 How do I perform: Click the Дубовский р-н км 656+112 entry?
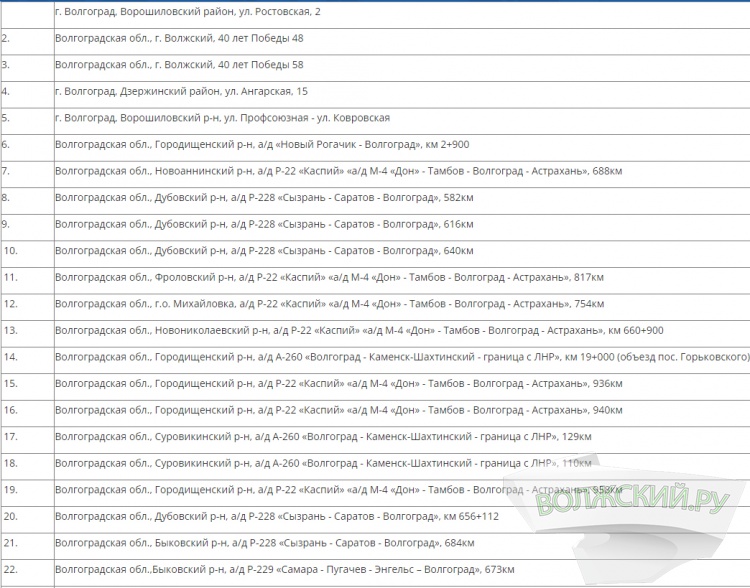click(276, 516)
